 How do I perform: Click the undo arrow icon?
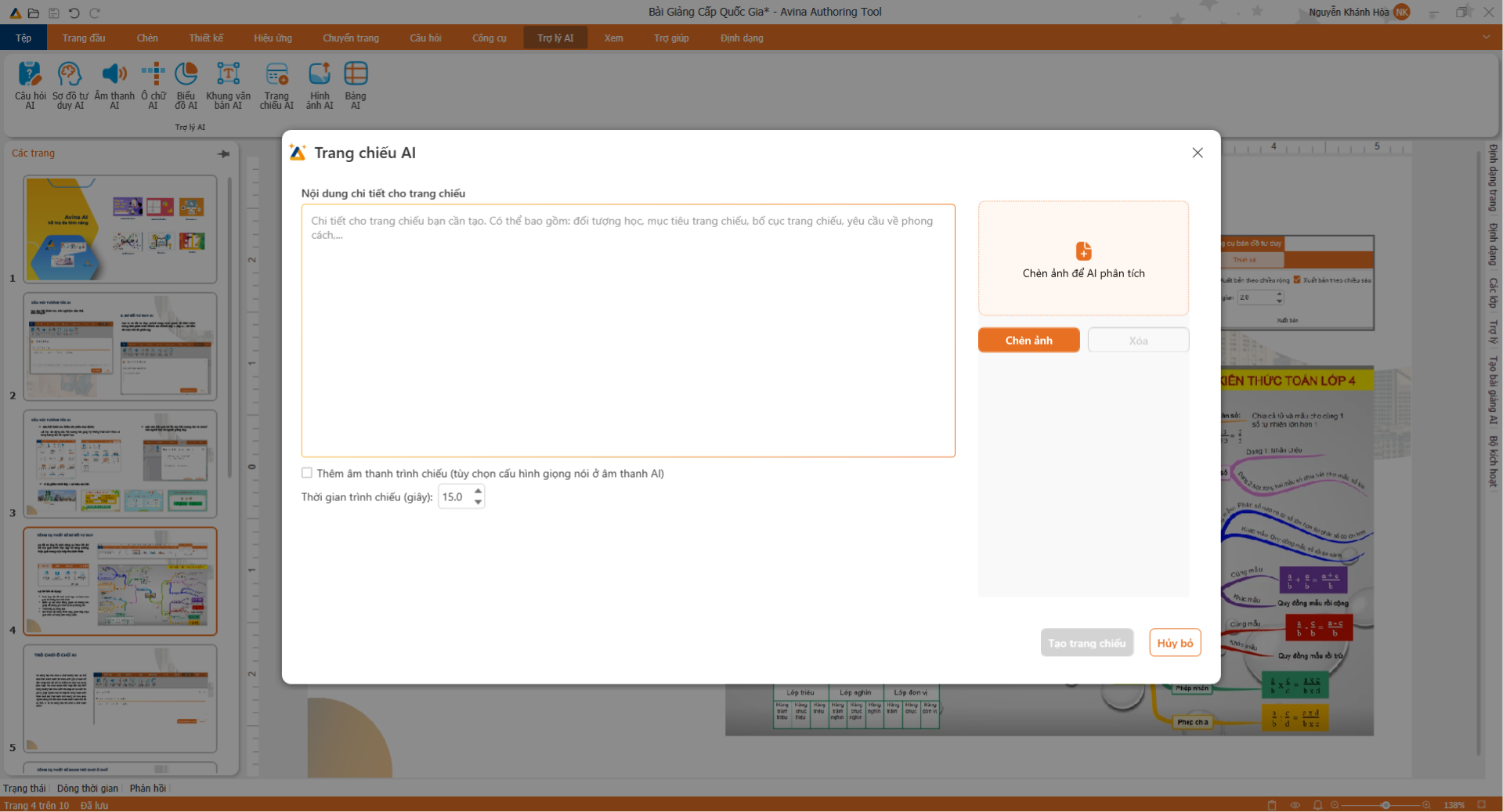tap(74, 13)
